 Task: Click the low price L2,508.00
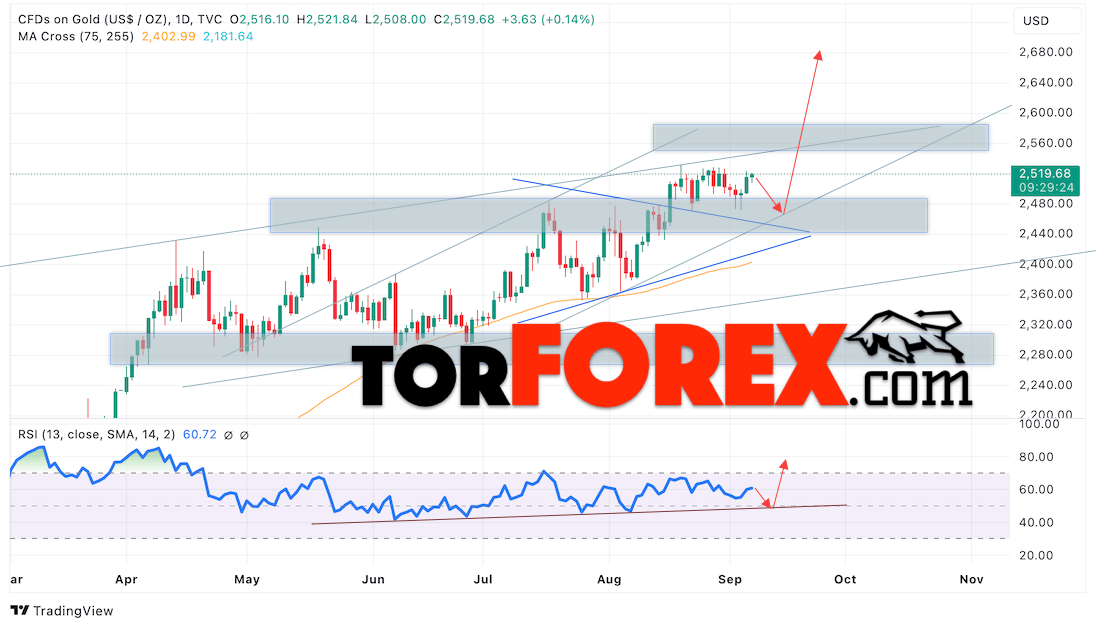[x=394, y=20]
